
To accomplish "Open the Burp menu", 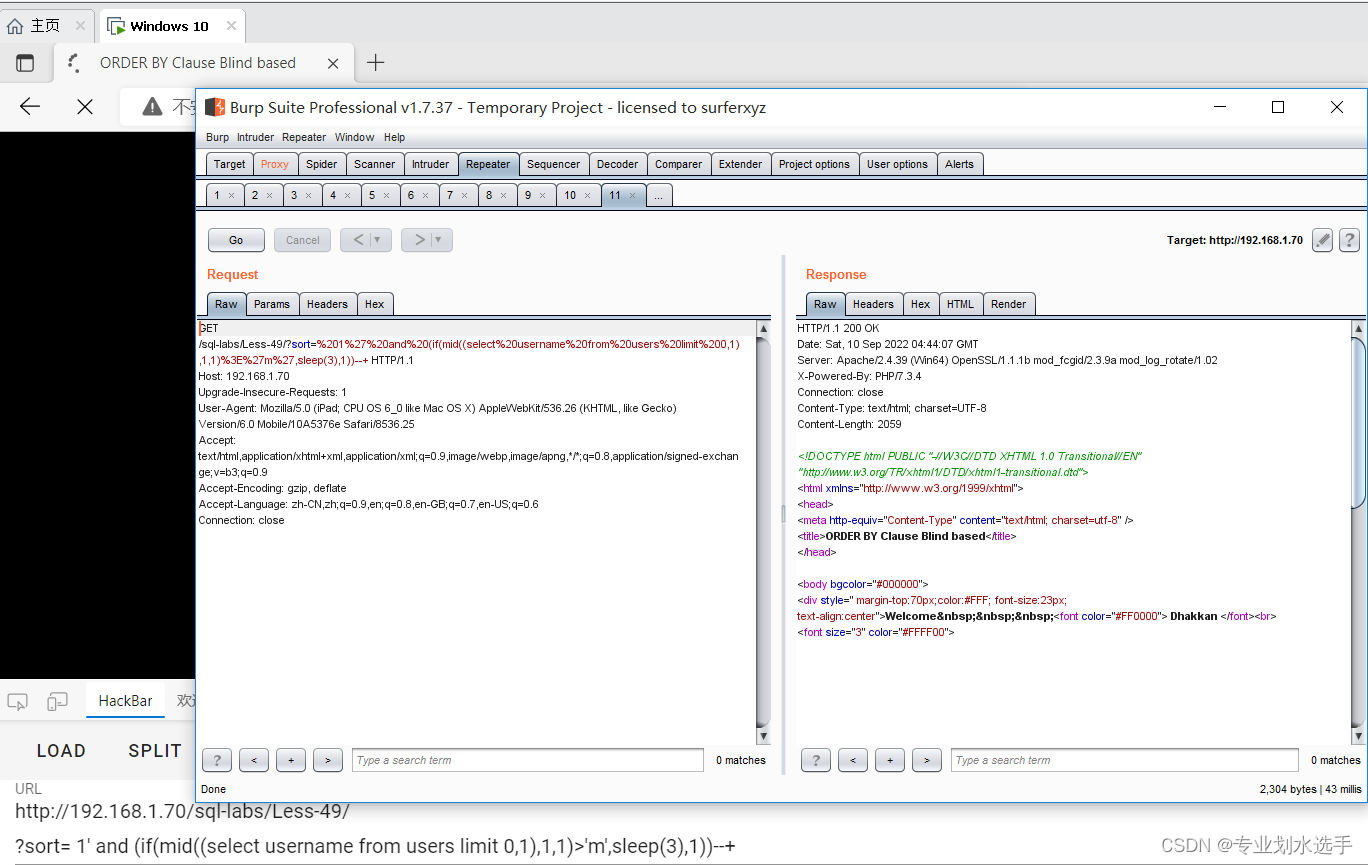I will tap(217, 137).
